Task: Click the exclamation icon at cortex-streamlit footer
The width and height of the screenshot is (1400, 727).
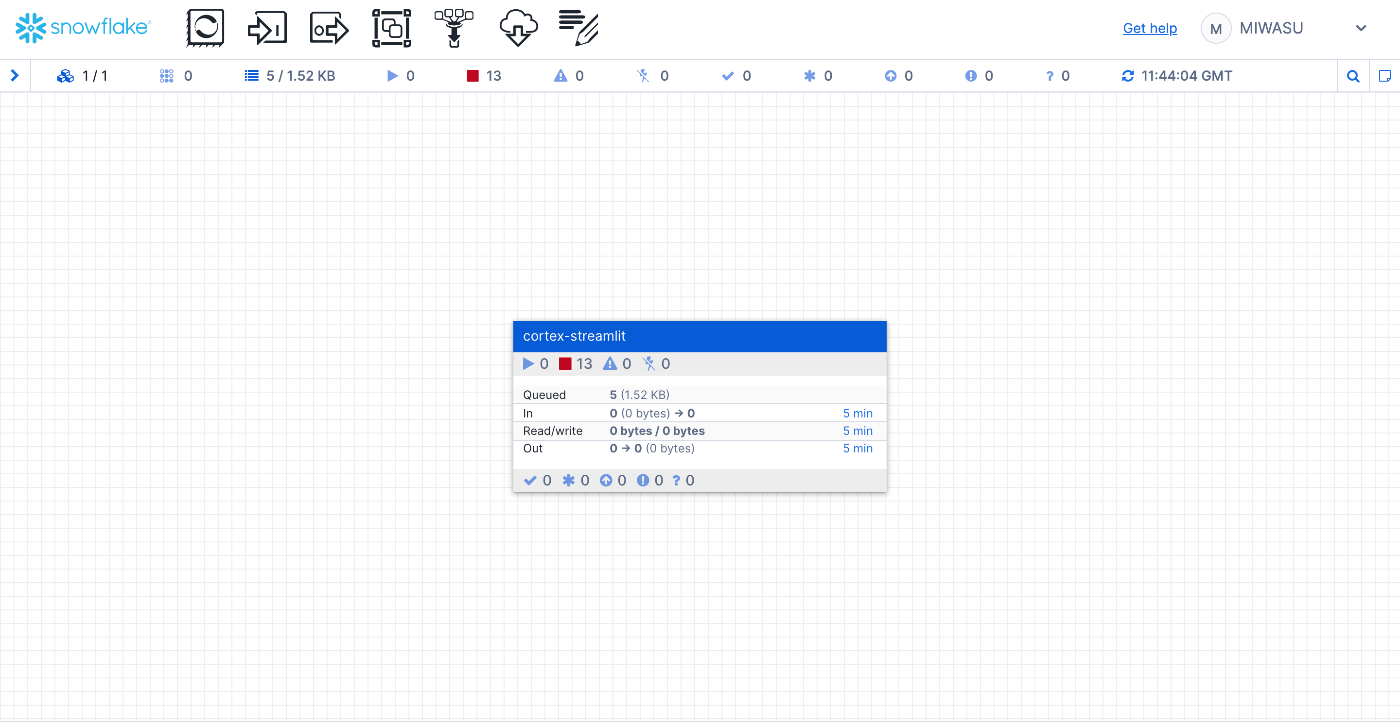Action: tap(643, 481)
